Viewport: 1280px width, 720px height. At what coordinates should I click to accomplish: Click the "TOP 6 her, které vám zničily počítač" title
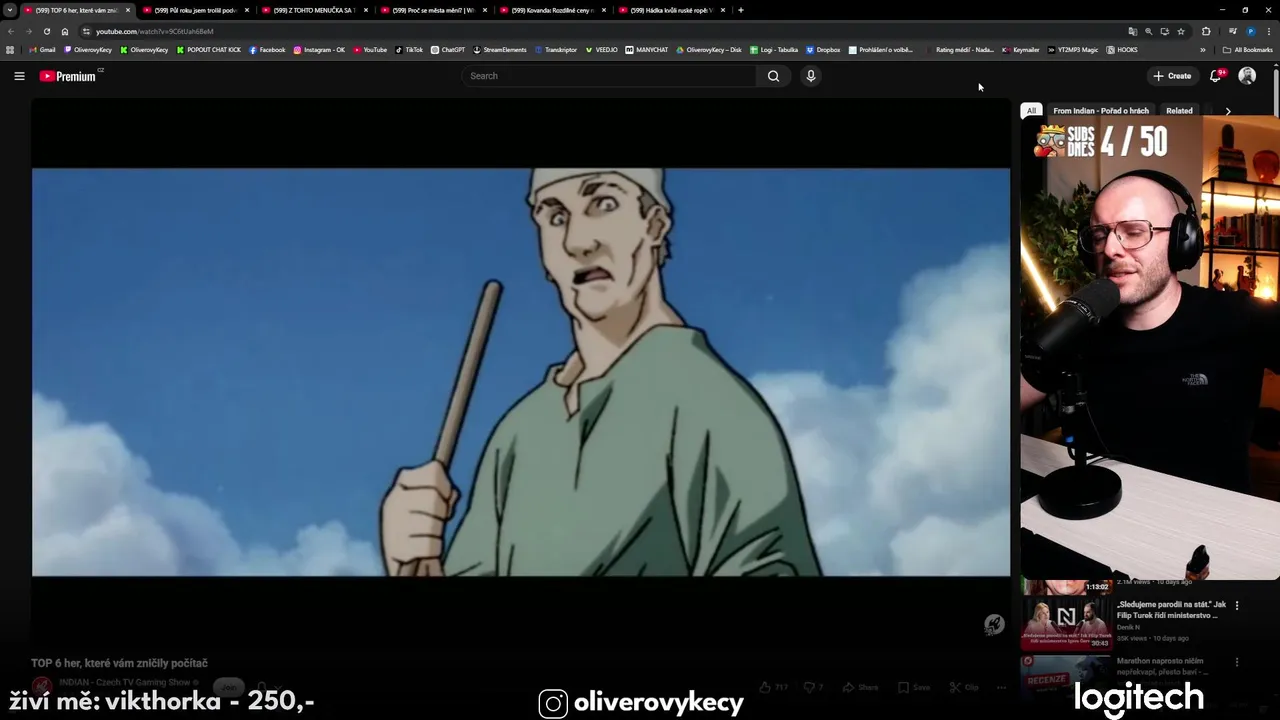(119, 663)
